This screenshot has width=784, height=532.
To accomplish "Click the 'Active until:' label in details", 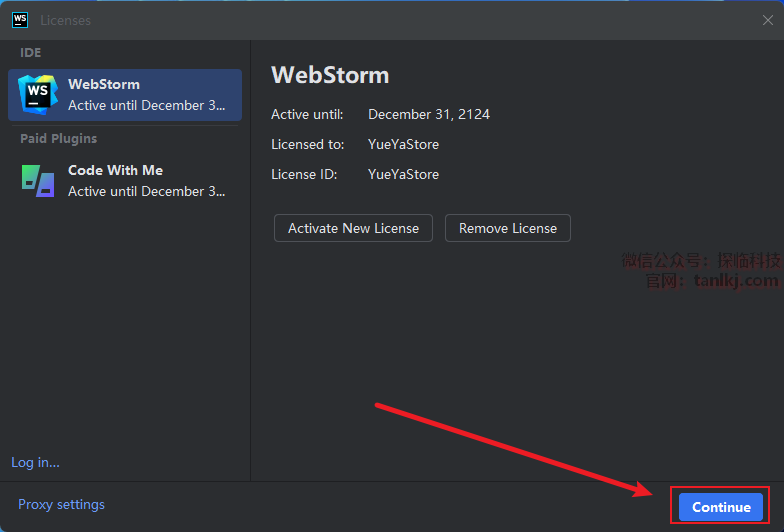I will coord(307,114).
